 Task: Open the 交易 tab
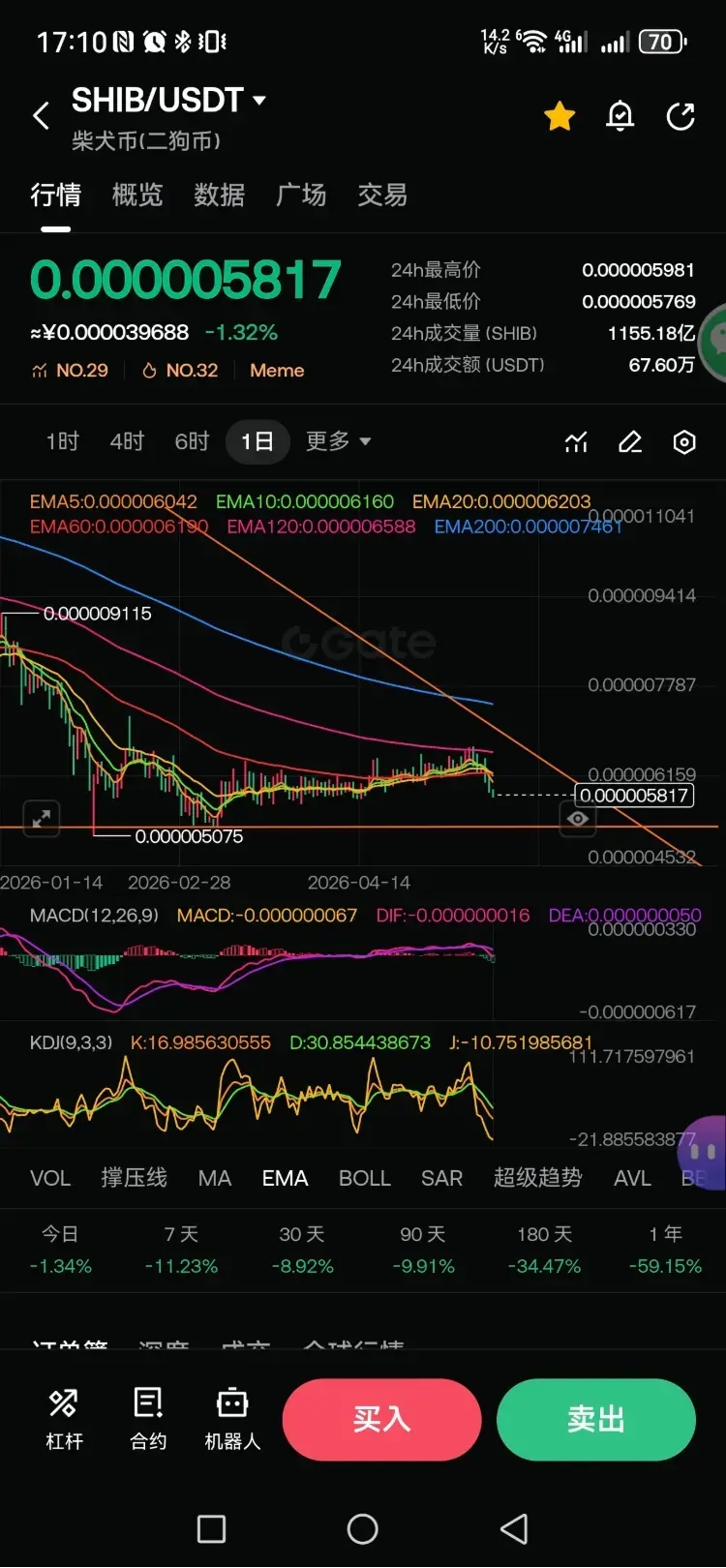(x=382, y=195)
